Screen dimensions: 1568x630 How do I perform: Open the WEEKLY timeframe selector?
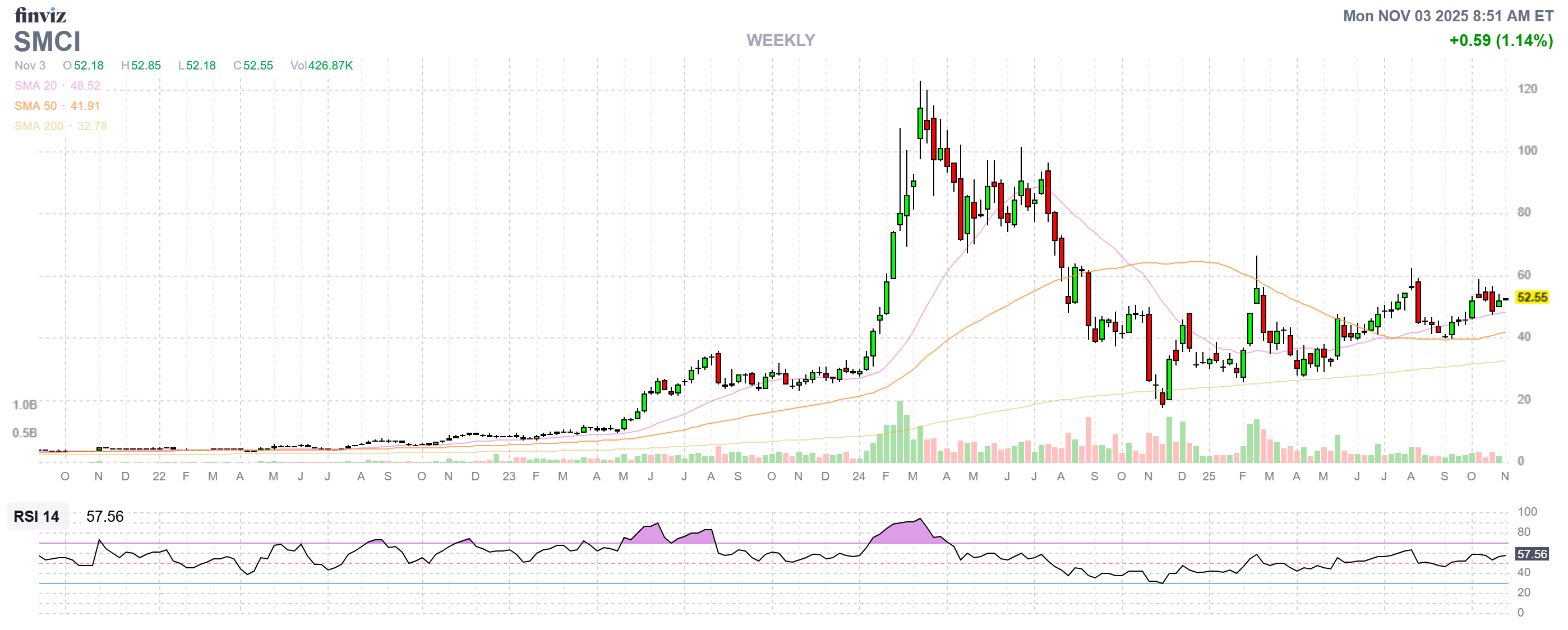click(x=781, y=40)
